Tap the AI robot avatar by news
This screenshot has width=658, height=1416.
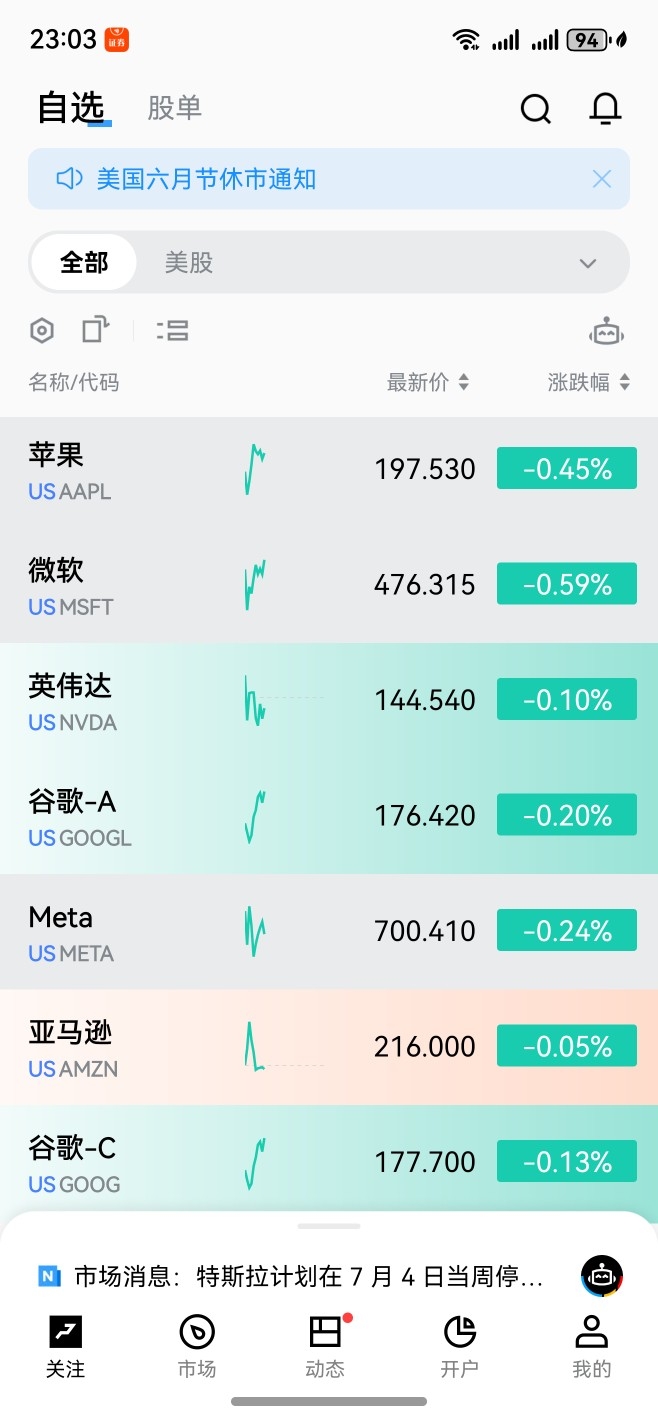point(602,1277)
